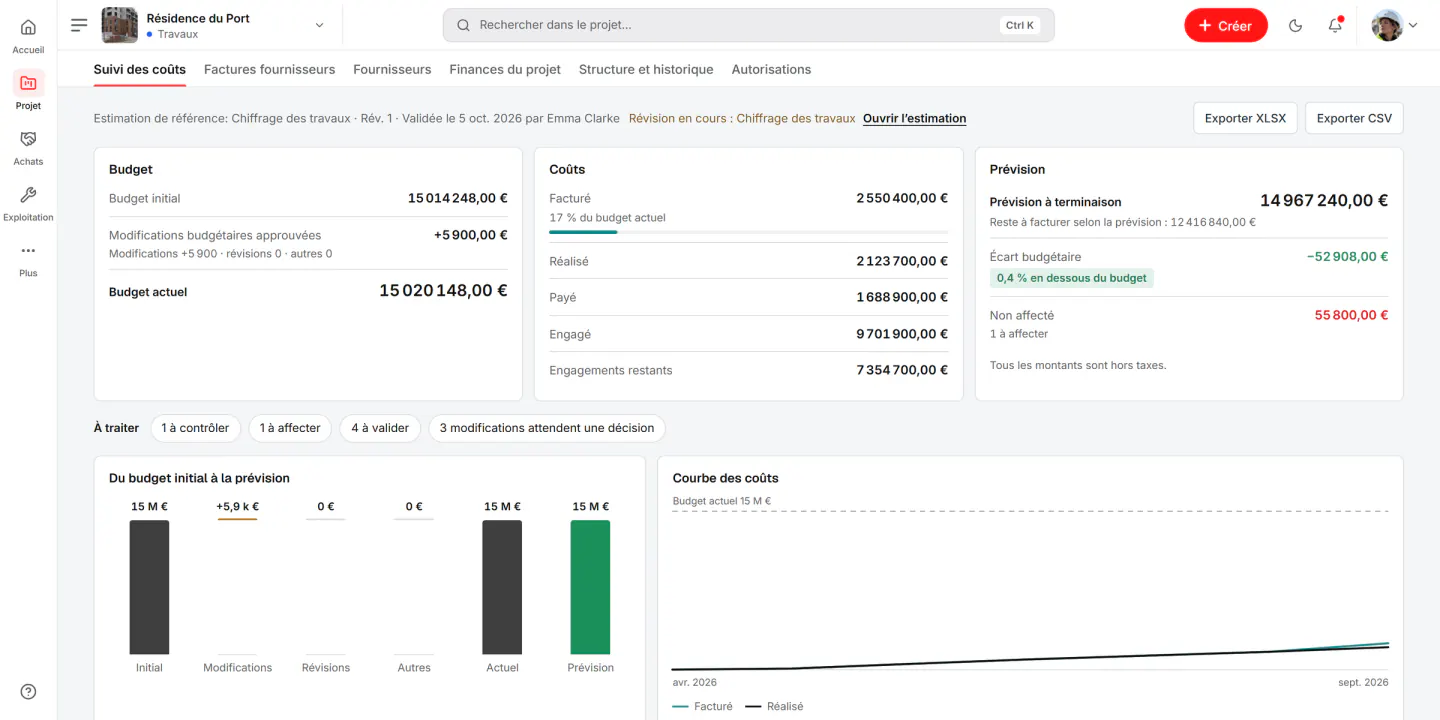Click Exporter XLSX

pyautogui.click(x=1246, y=118)
